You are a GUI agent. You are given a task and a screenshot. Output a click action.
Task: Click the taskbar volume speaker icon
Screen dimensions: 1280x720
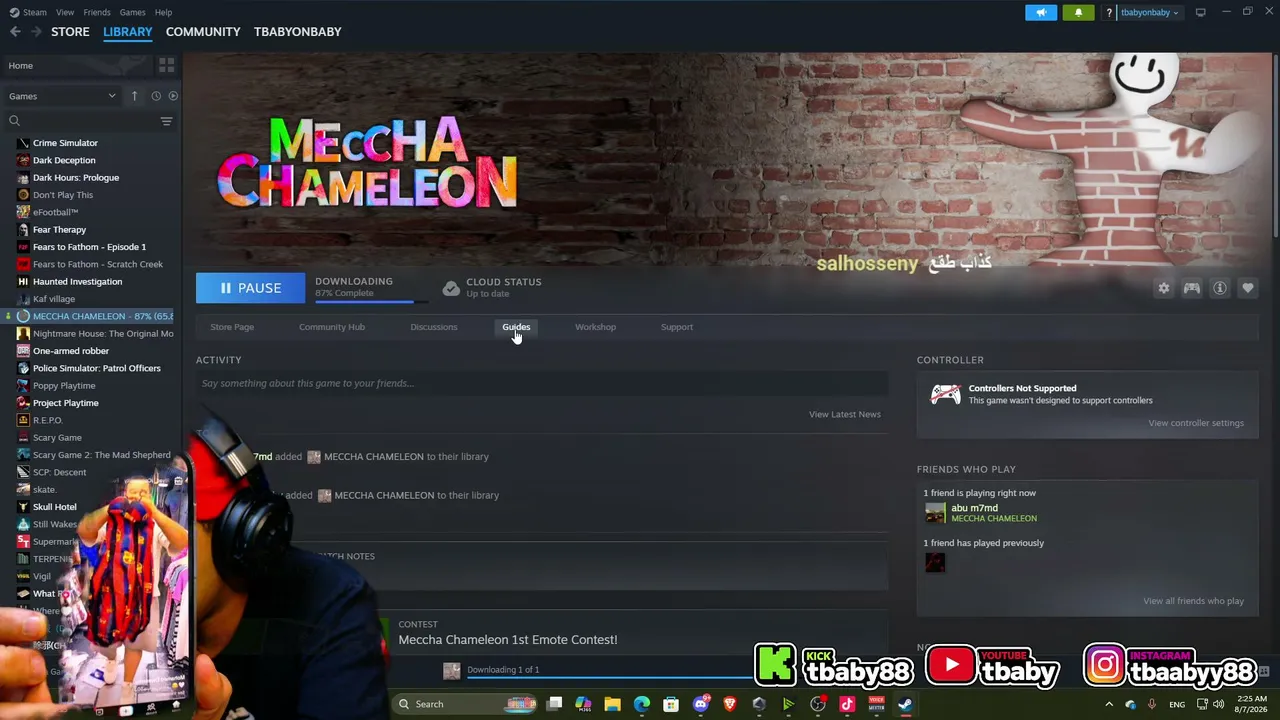(x=1219, y=704)
